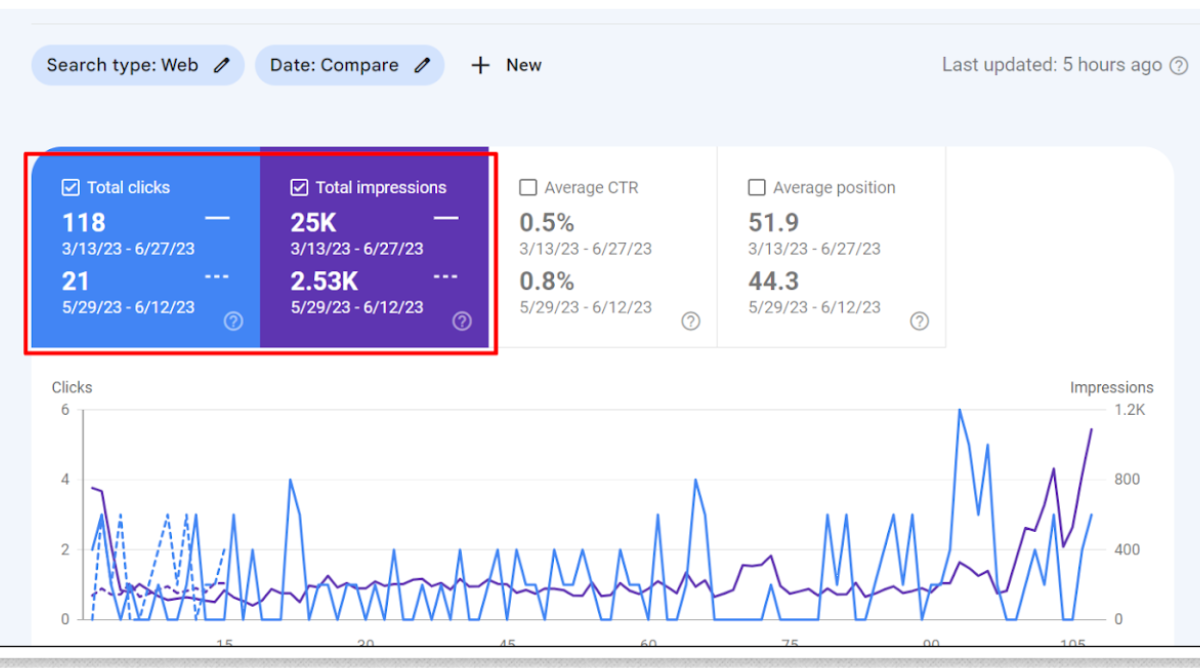Select the 0.8% average CTR value
Screen dimensions: 1200x668
click(x=547, y=282)
